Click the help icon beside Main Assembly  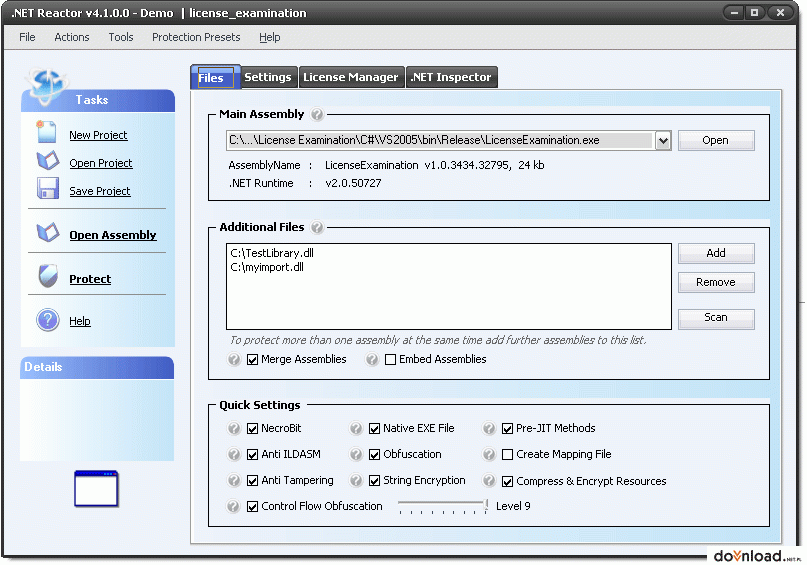click(318, 114)
